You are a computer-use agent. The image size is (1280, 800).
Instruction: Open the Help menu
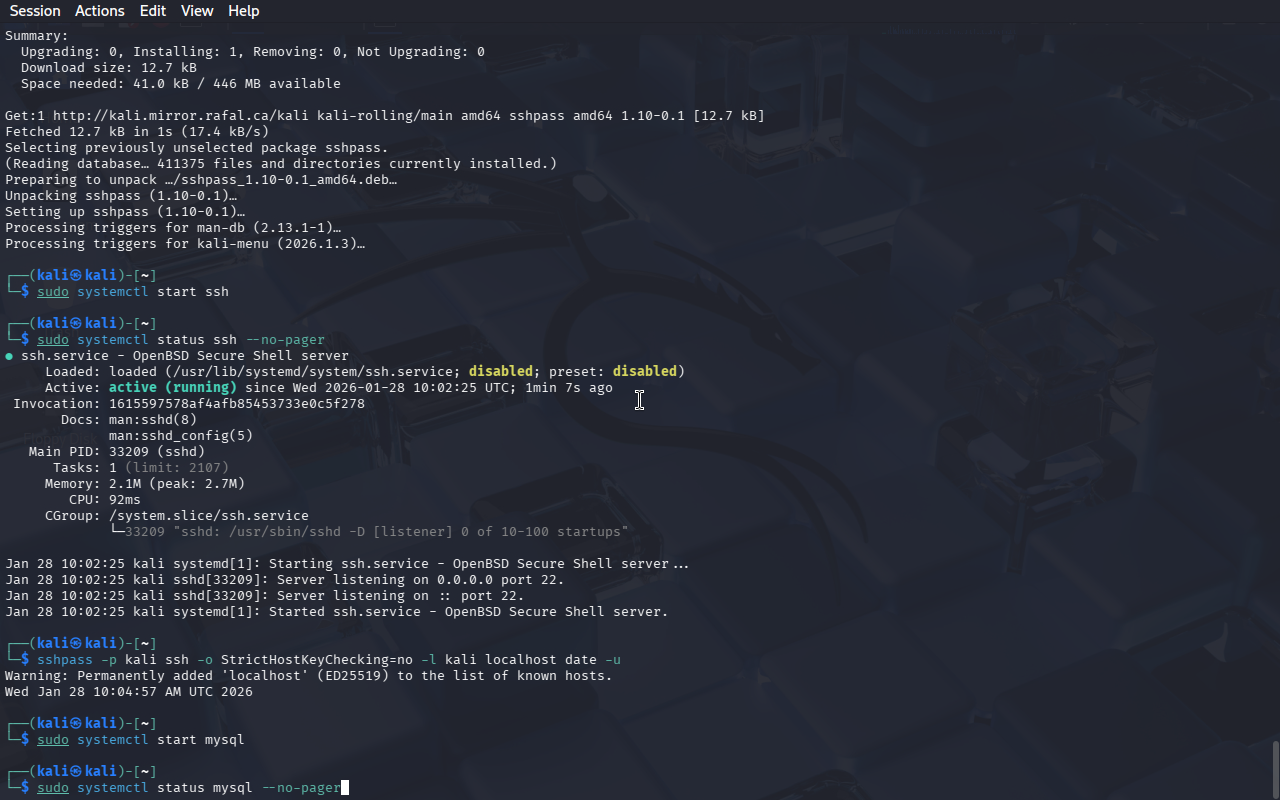[243, 11]
